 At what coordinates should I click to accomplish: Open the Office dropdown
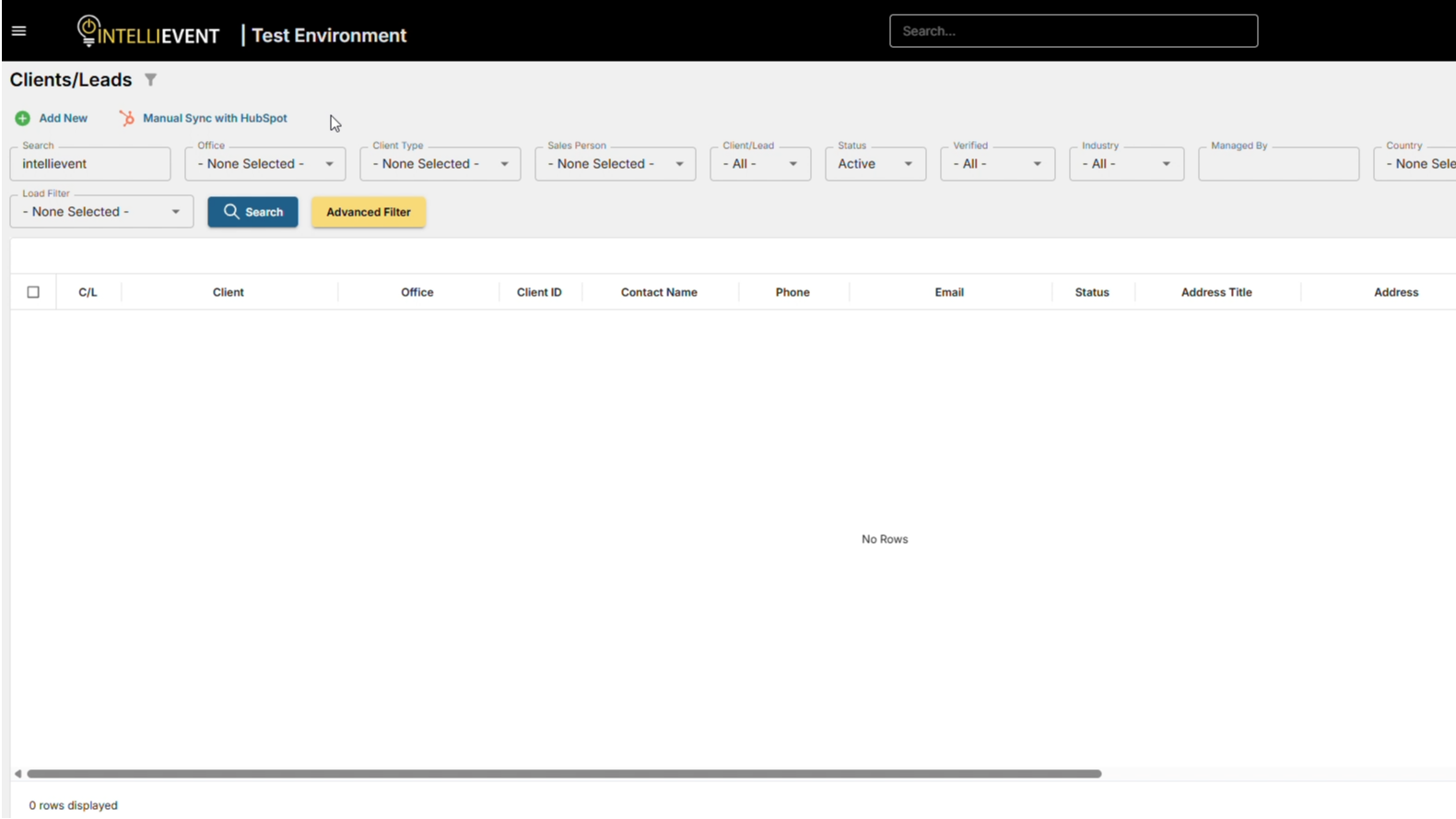pos(265,164)
